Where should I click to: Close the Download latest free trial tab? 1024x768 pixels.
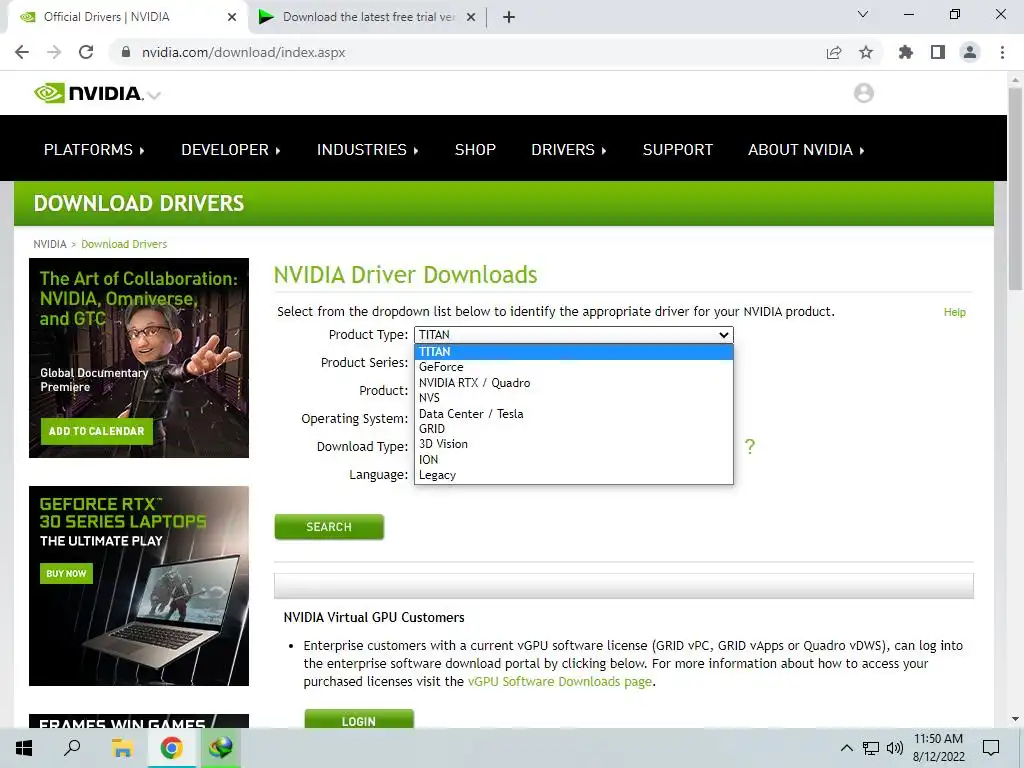(471, 17)
